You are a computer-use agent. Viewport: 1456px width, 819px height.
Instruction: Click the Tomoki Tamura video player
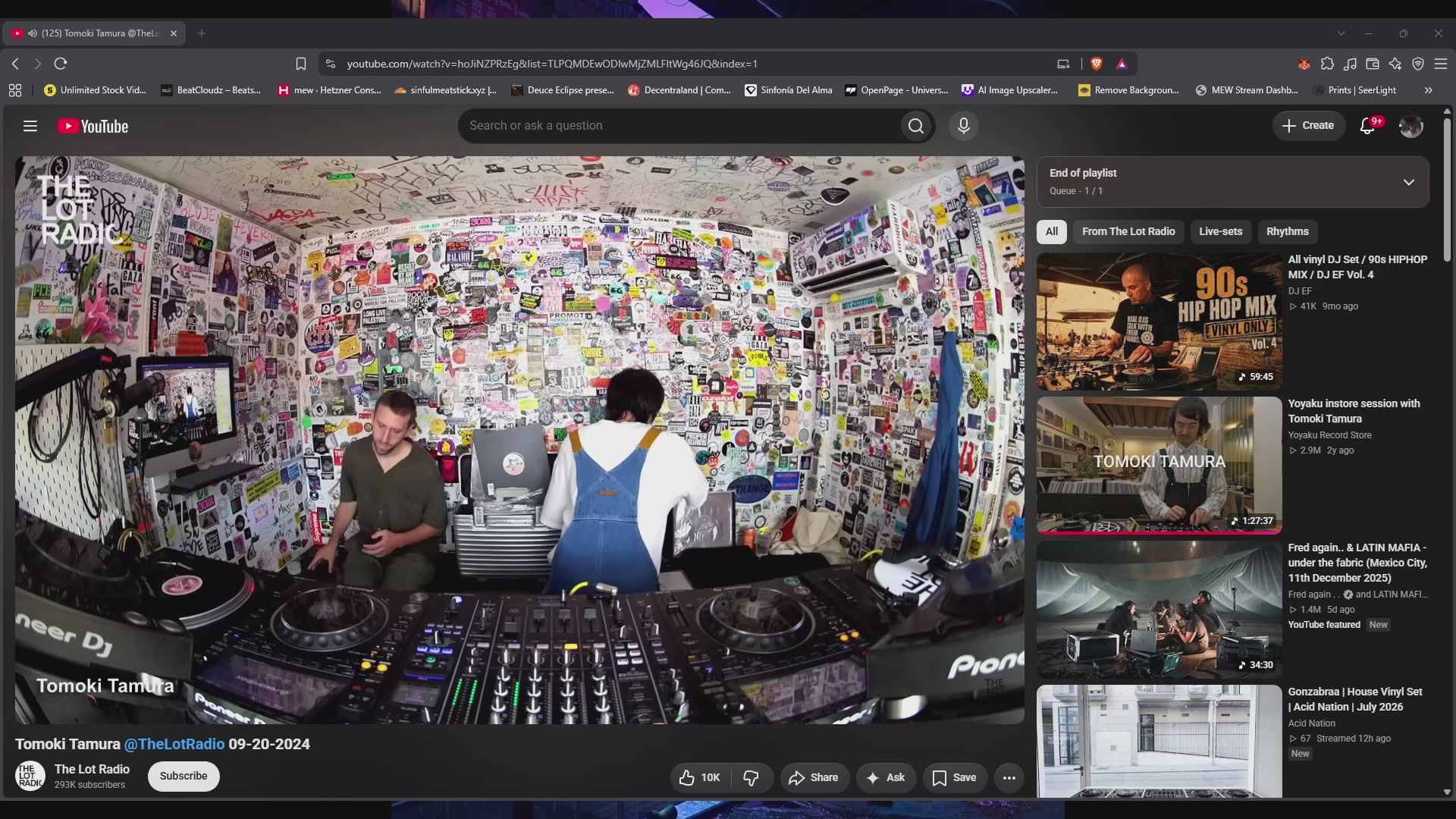tap(519, 440)
